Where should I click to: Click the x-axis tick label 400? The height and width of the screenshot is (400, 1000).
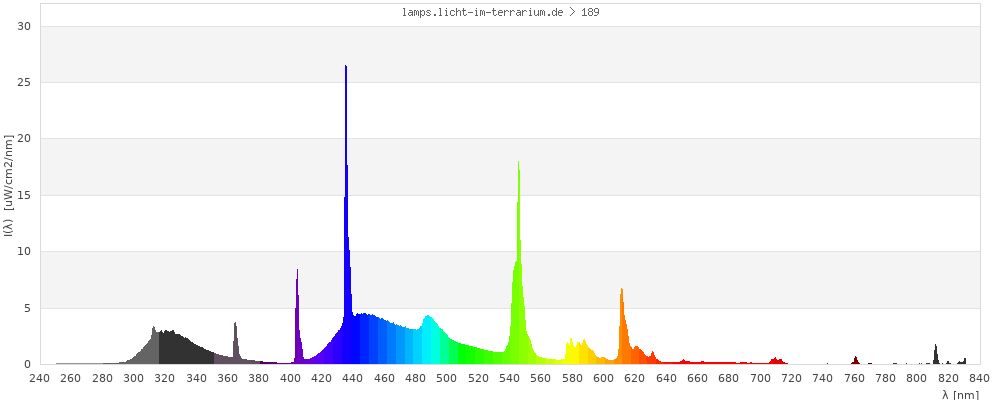[290, 378]
